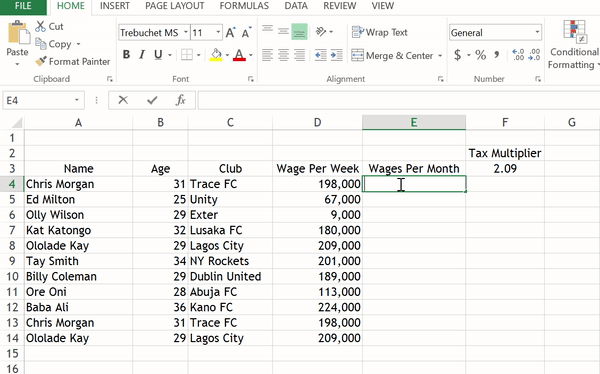This screenshot has height=374, width=600.
Task: Select row 4 header
Action: (x=12, y=184)
